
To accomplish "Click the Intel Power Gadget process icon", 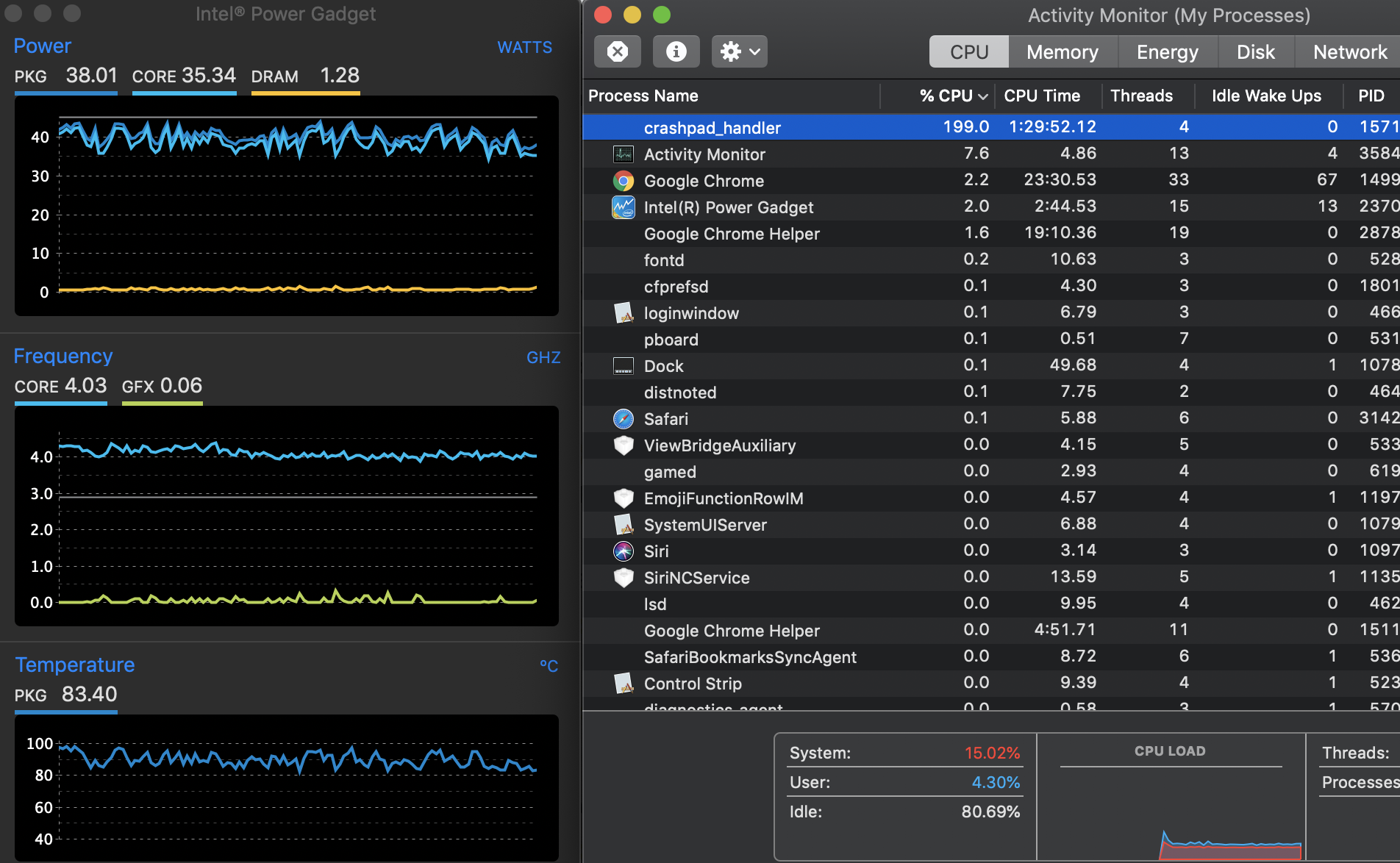I will click(x=624, y=207).
